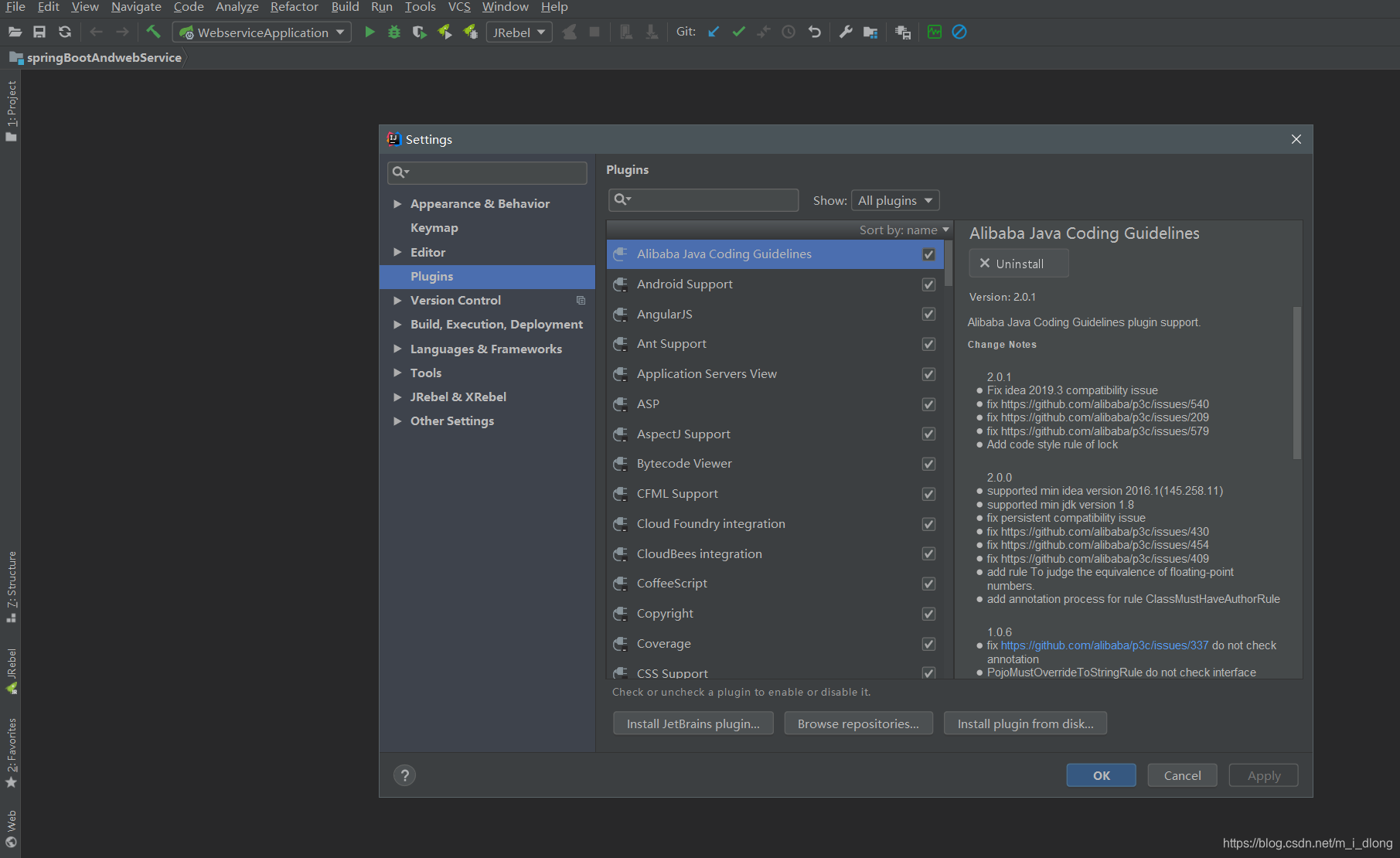This screenshot has width=1400, height=858.
Task: Toggle the Bytecode Viewer plugin checkbox
Action: point(928,464)
